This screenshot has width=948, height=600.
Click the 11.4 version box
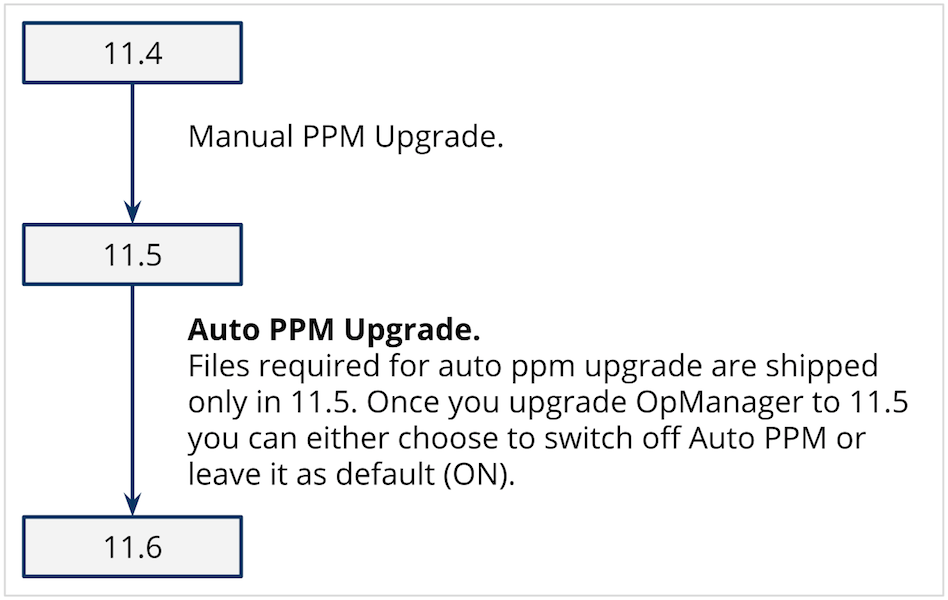point(132,53)
